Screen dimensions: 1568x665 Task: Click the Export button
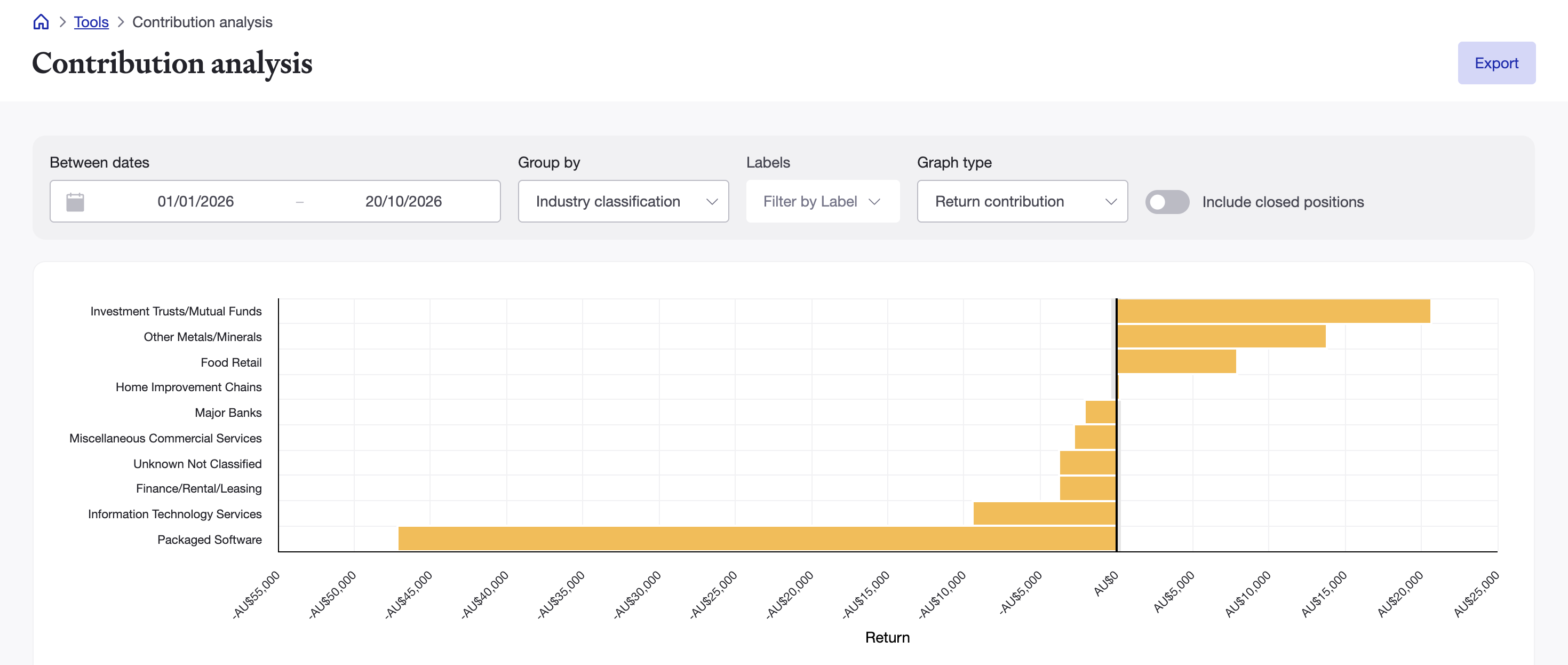pos(1496,63)
